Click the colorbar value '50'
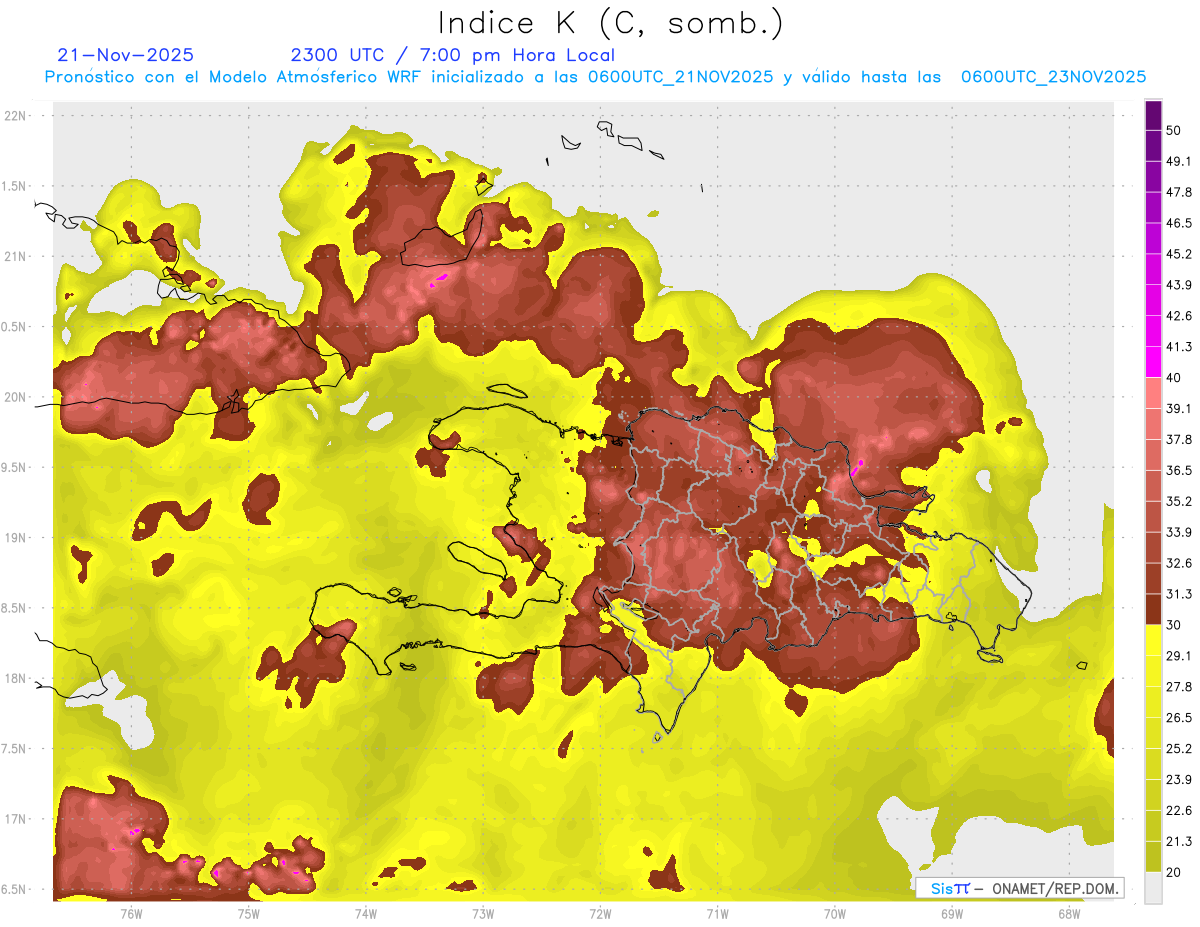The image size is (1200, 927). (x=1174, y=130)
